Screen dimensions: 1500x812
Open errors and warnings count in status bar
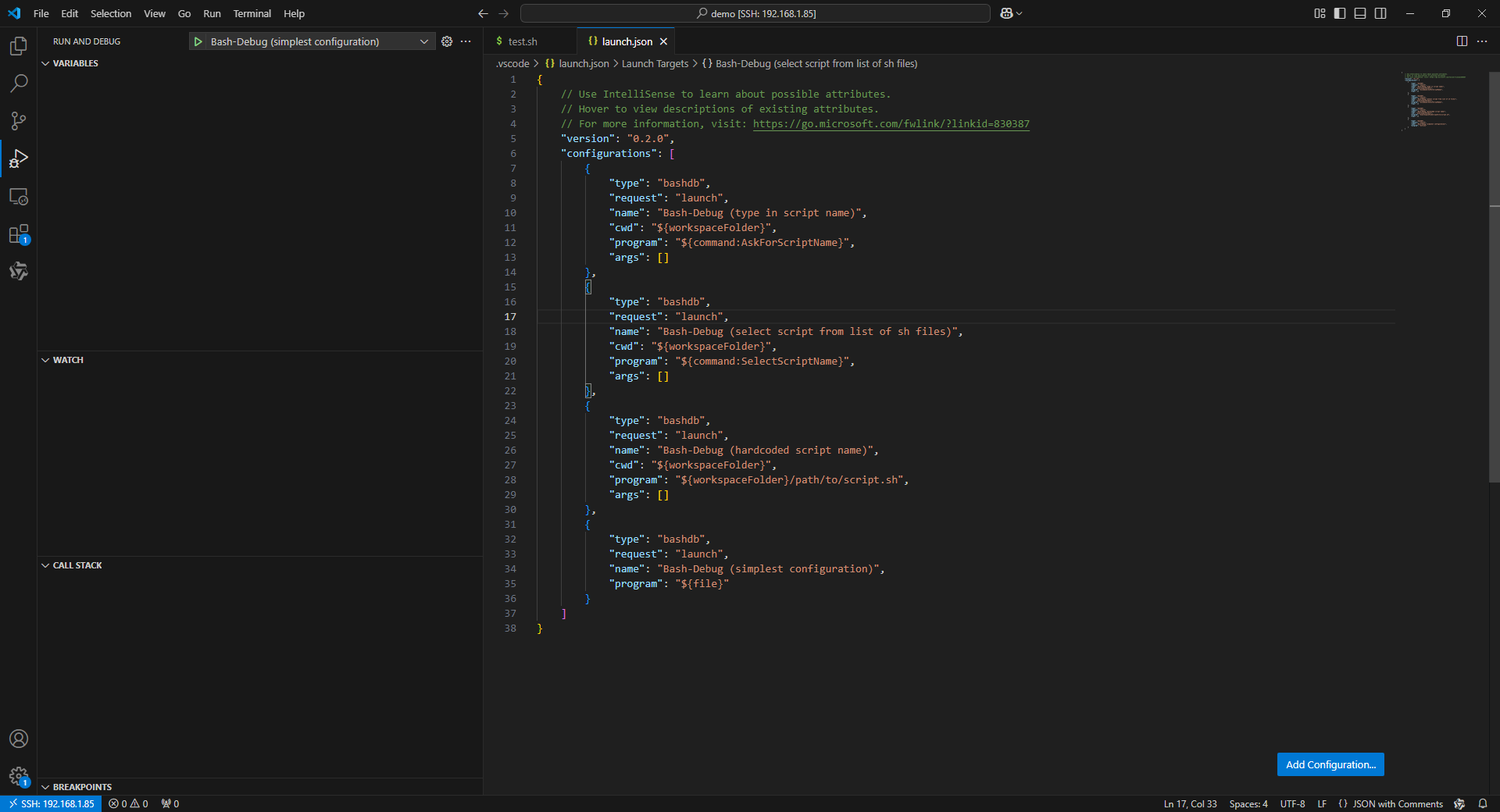click(129, 803)
